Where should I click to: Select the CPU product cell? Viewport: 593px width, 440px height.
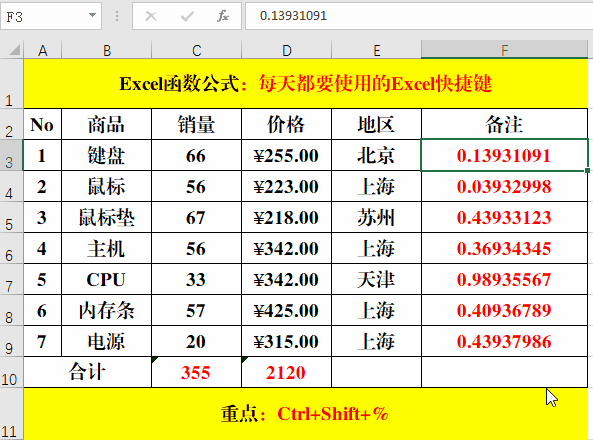[x=107, y=279]
